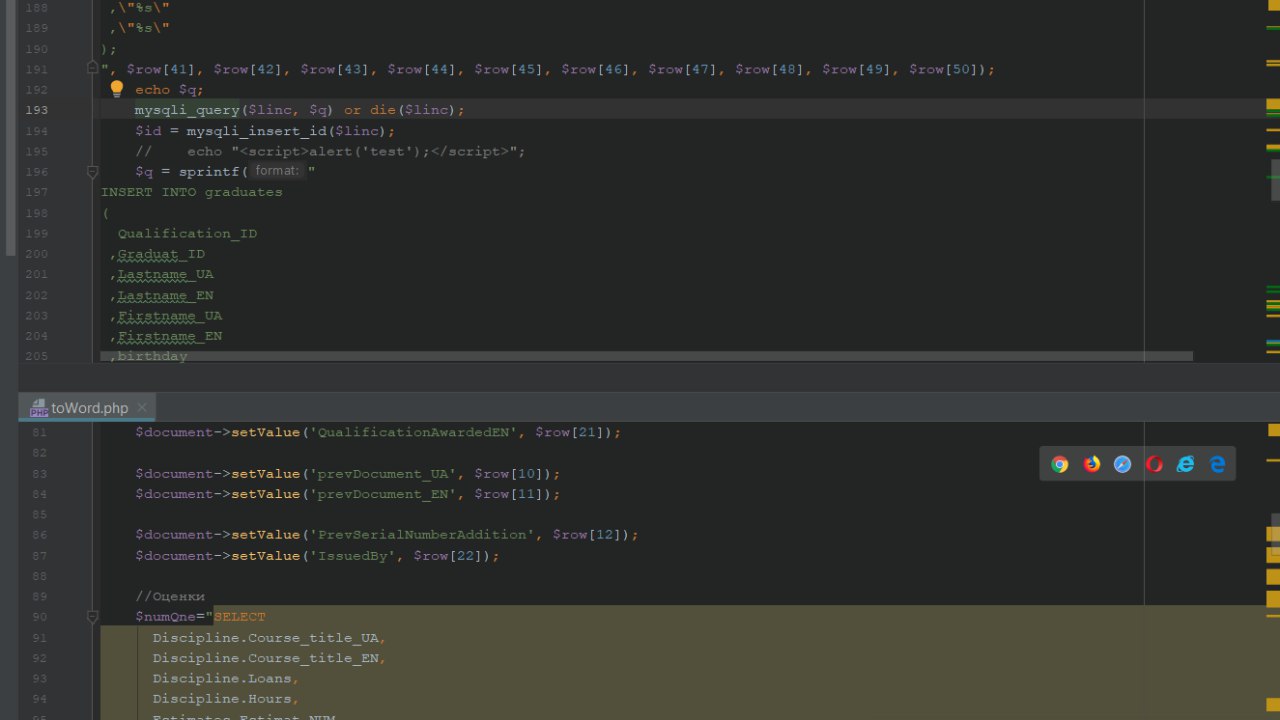Click the horizontal scrollbar of upper editor
The width and height of the screenshot is (1280, 720).
point(646,356)
